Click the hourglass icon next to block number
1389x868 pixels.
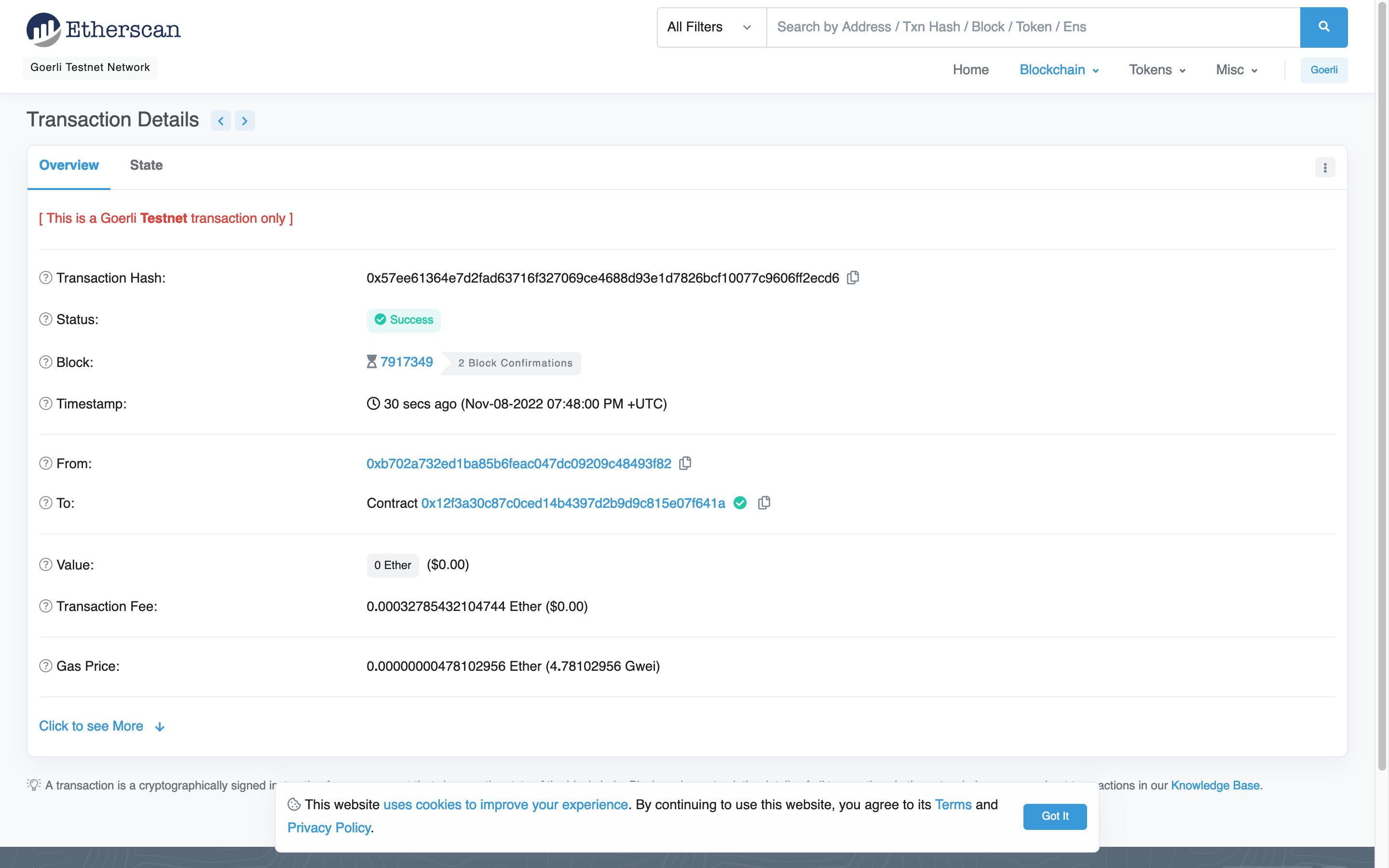point(371,362)
